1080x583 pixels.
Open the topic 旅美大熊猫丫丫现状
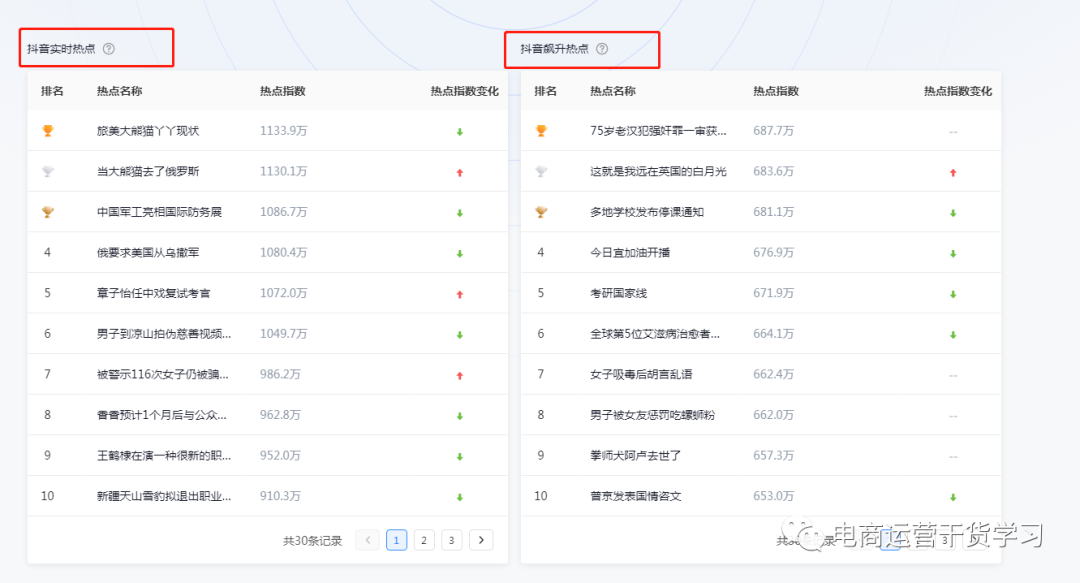(x=148, y=131)
